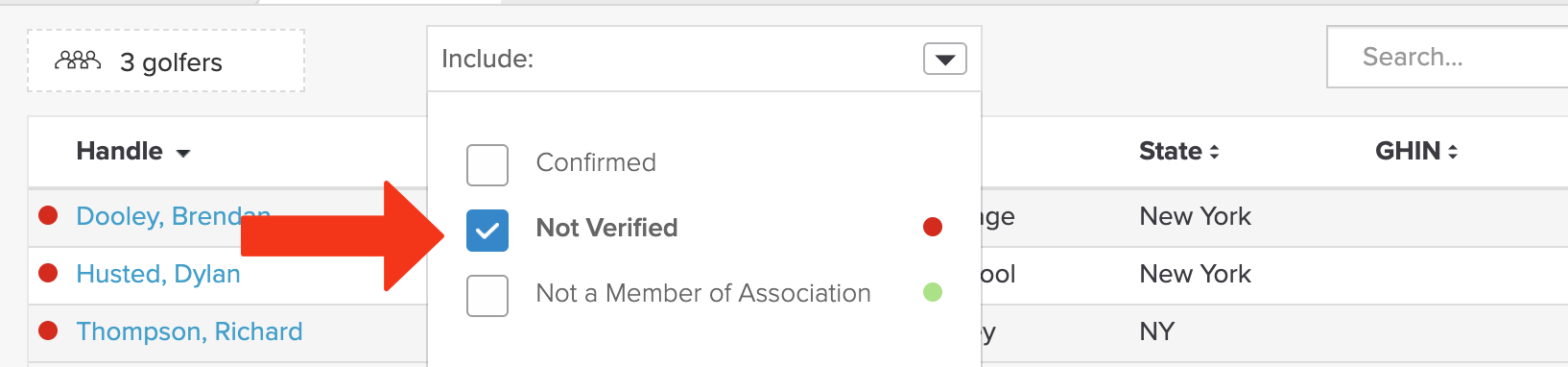Viewport: 1568px width, 367px height.
Task: Collapse the Include dropdown arrow
Action: [x=945, y=60]
